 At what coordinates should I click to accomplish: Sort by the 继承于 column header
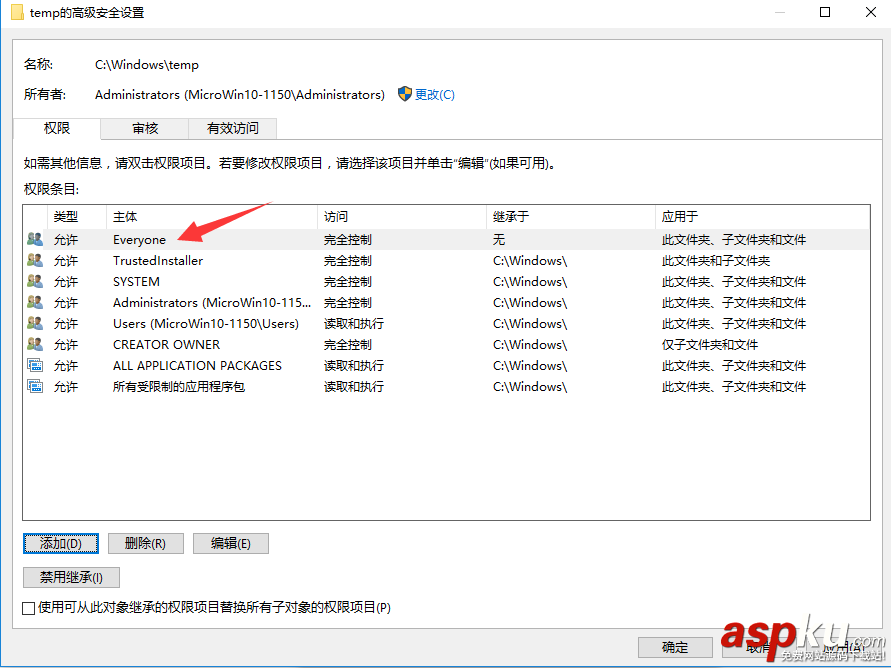[x=571, y=216]
